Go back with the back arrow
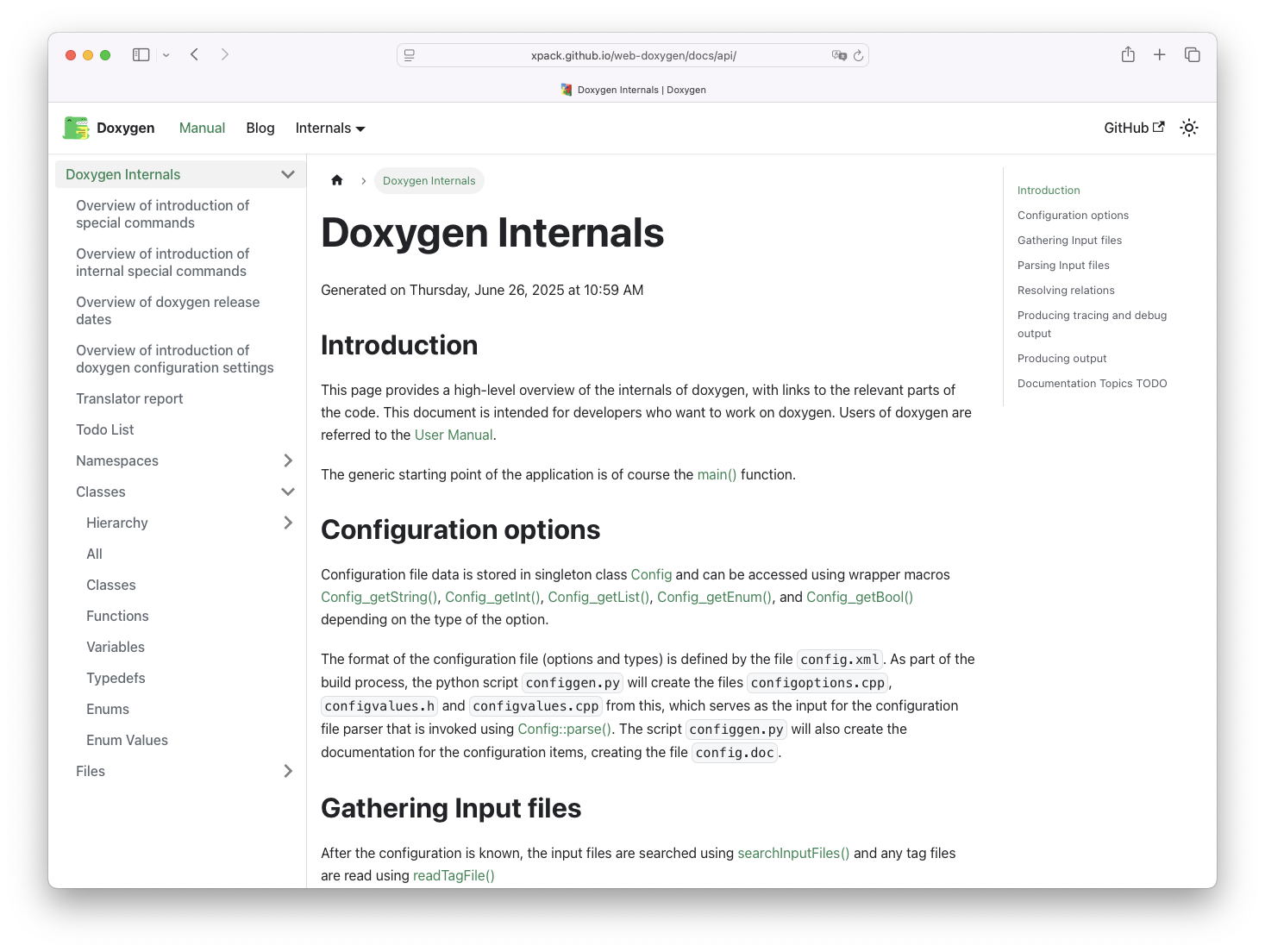Viewport: 1265px width, 952px height. (195, 54)
